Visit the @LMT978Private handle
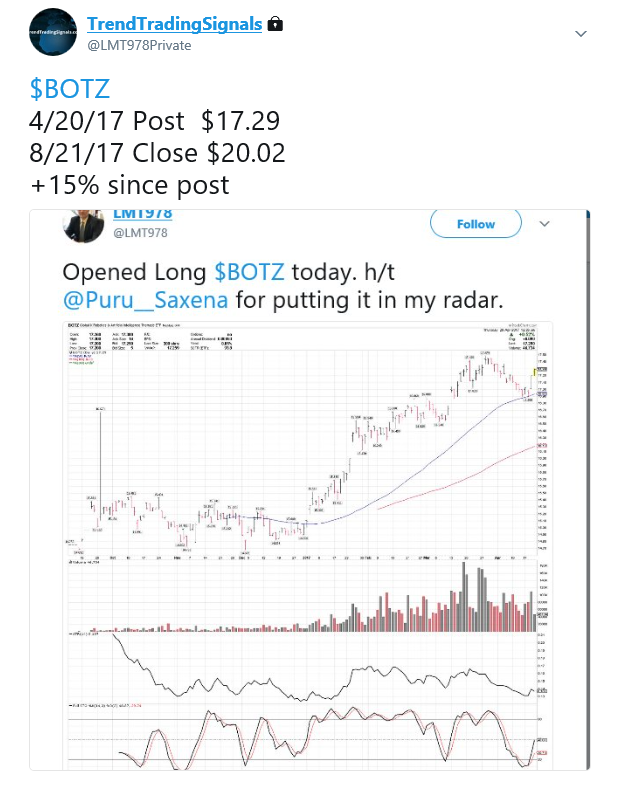This screenshot has height=785, width=626. point(139,46)
